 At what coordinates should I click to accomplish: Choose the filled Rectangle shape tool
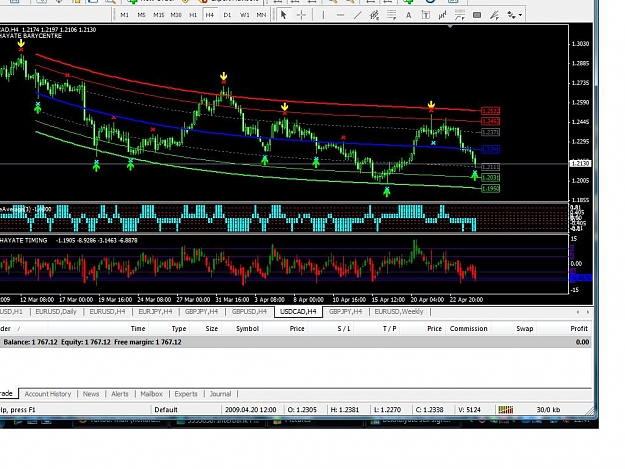coord(477,15)
